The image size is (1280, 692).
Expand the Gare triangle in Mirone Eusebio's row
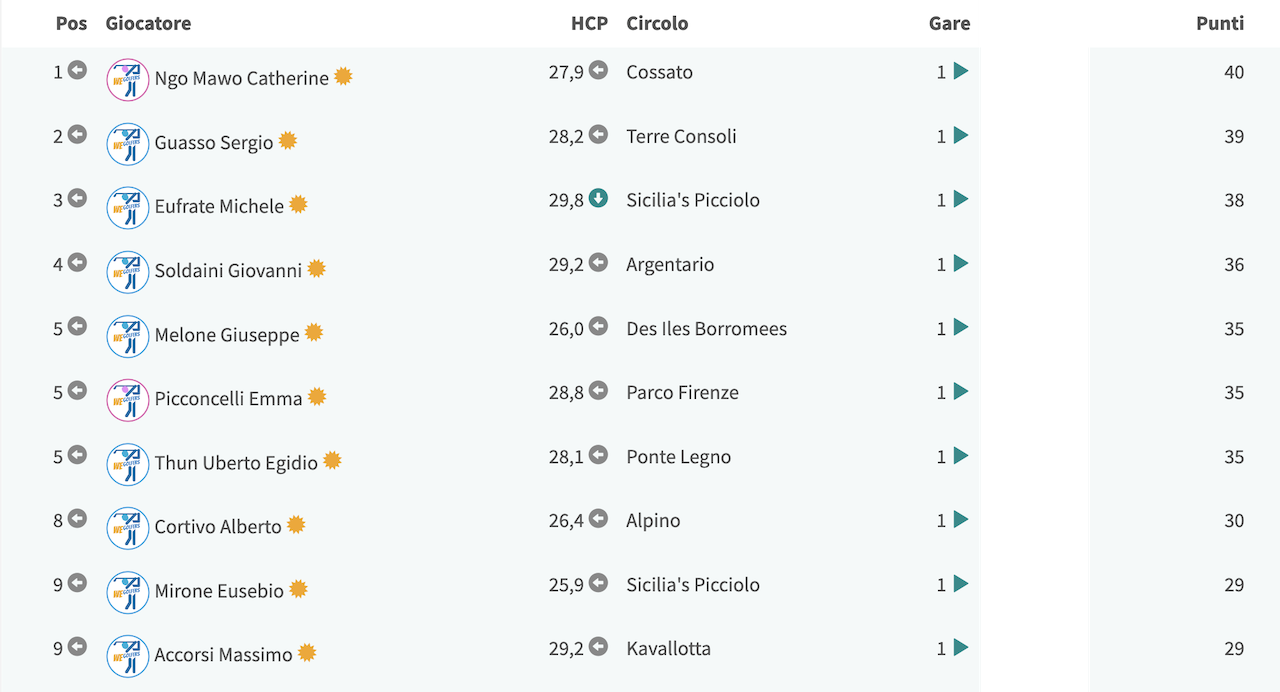coord(961,583)
